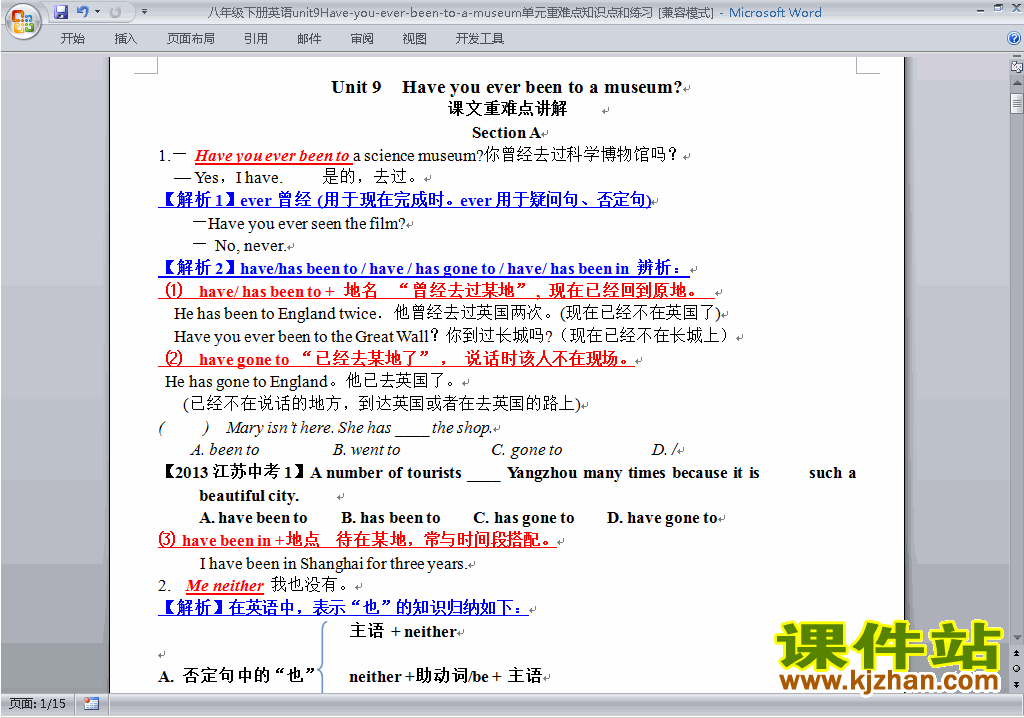Click the red phrase "Have you ever been to"
1024x718 pixels.
pyautogui.click(x=272, y=155)
